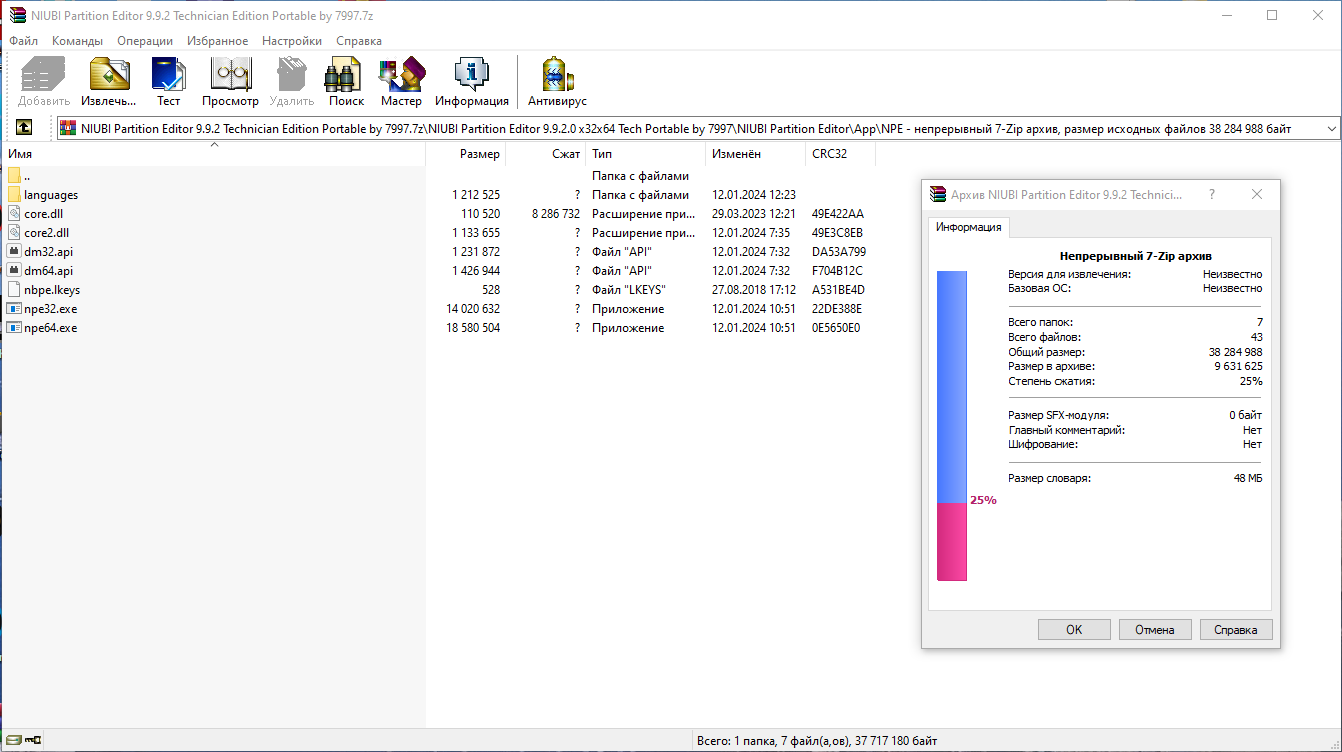Open archive Информация via toolbar icon

470,80
